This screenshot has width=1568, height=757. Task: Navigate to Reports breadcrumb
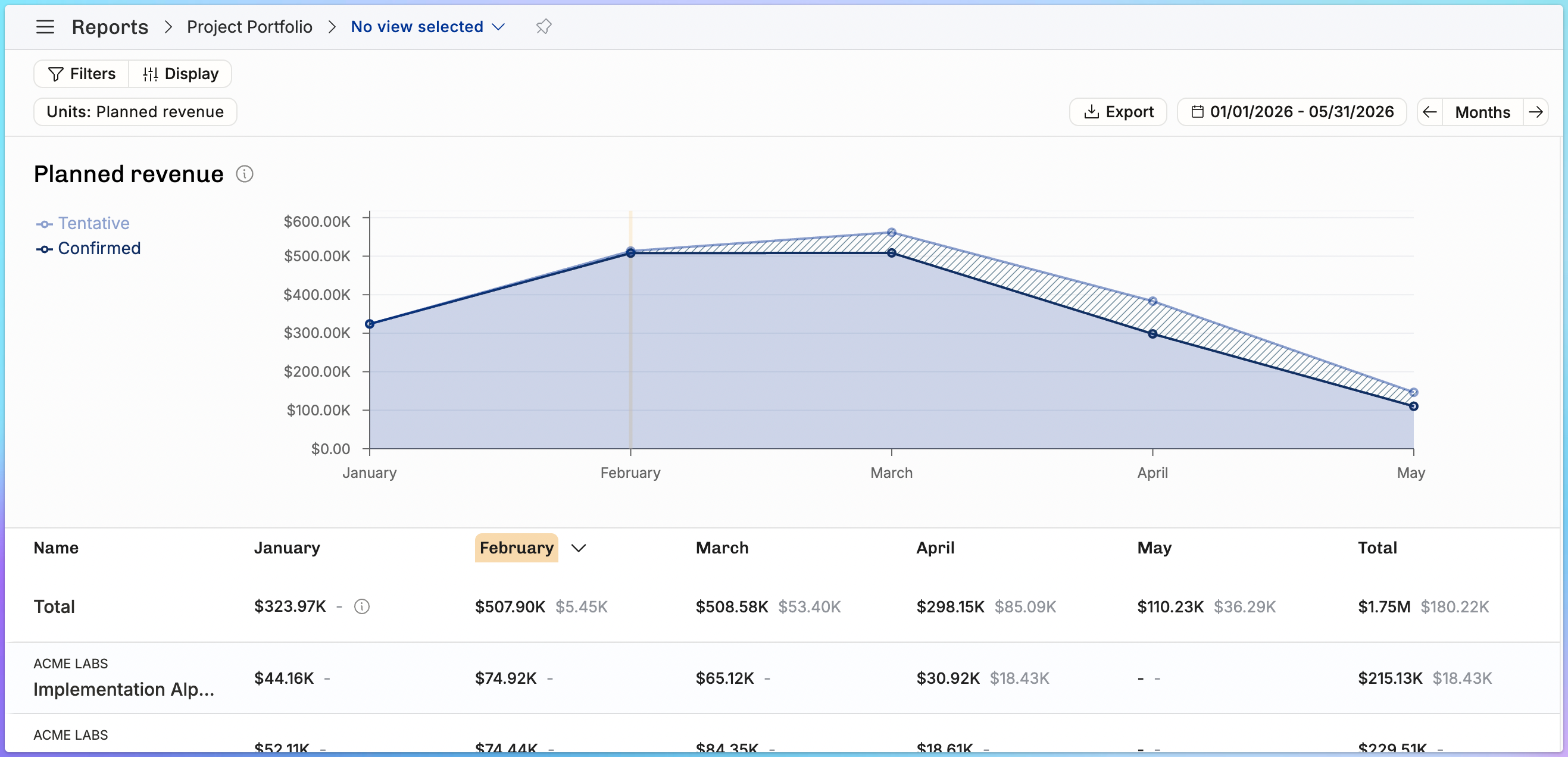tap(110, 27)
